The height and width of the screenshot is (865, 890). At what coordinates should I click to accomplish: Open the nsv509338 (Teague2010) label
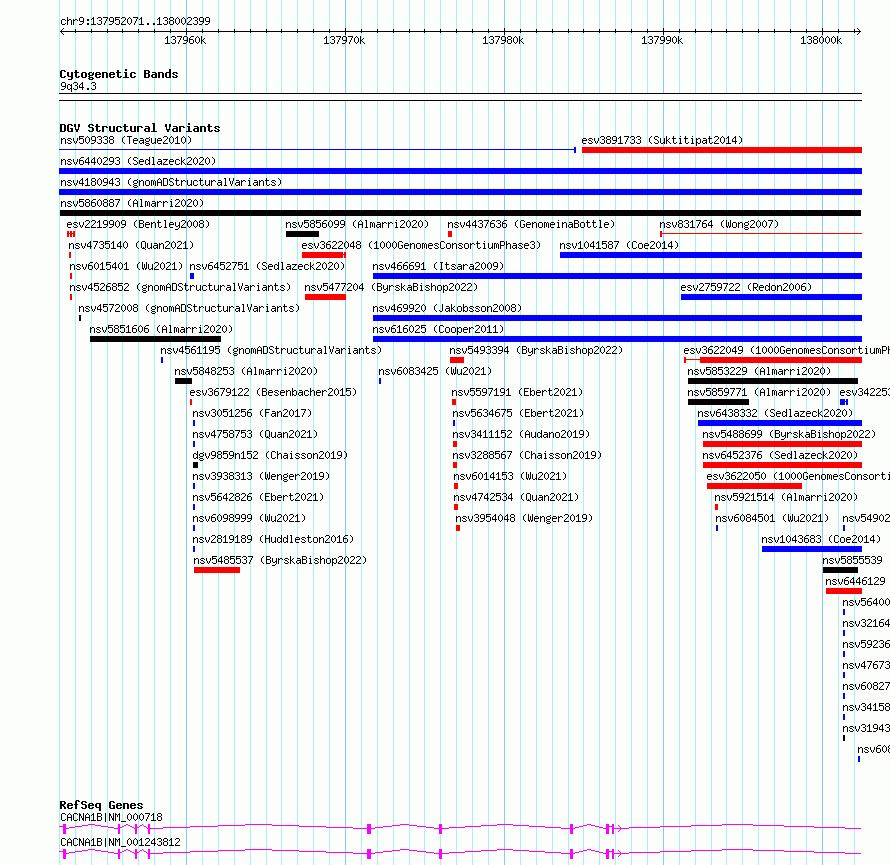tap(126, 140)
